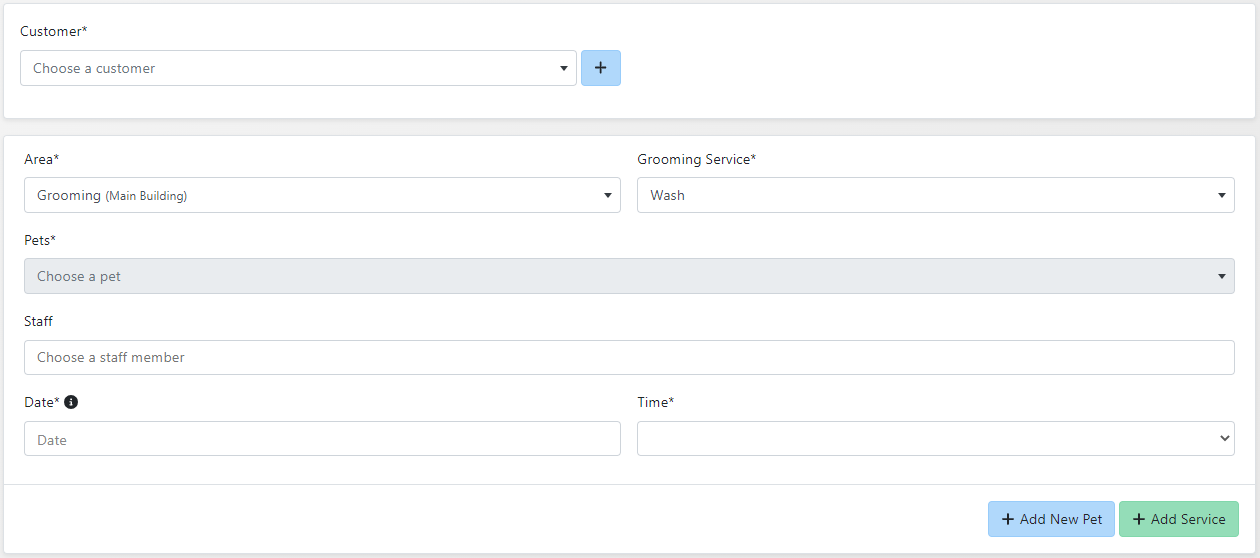Click the arrow on the Customer dropdown
Image resolution: width=1260 pixels, height=558 pixels.
(x=563, y=69)
